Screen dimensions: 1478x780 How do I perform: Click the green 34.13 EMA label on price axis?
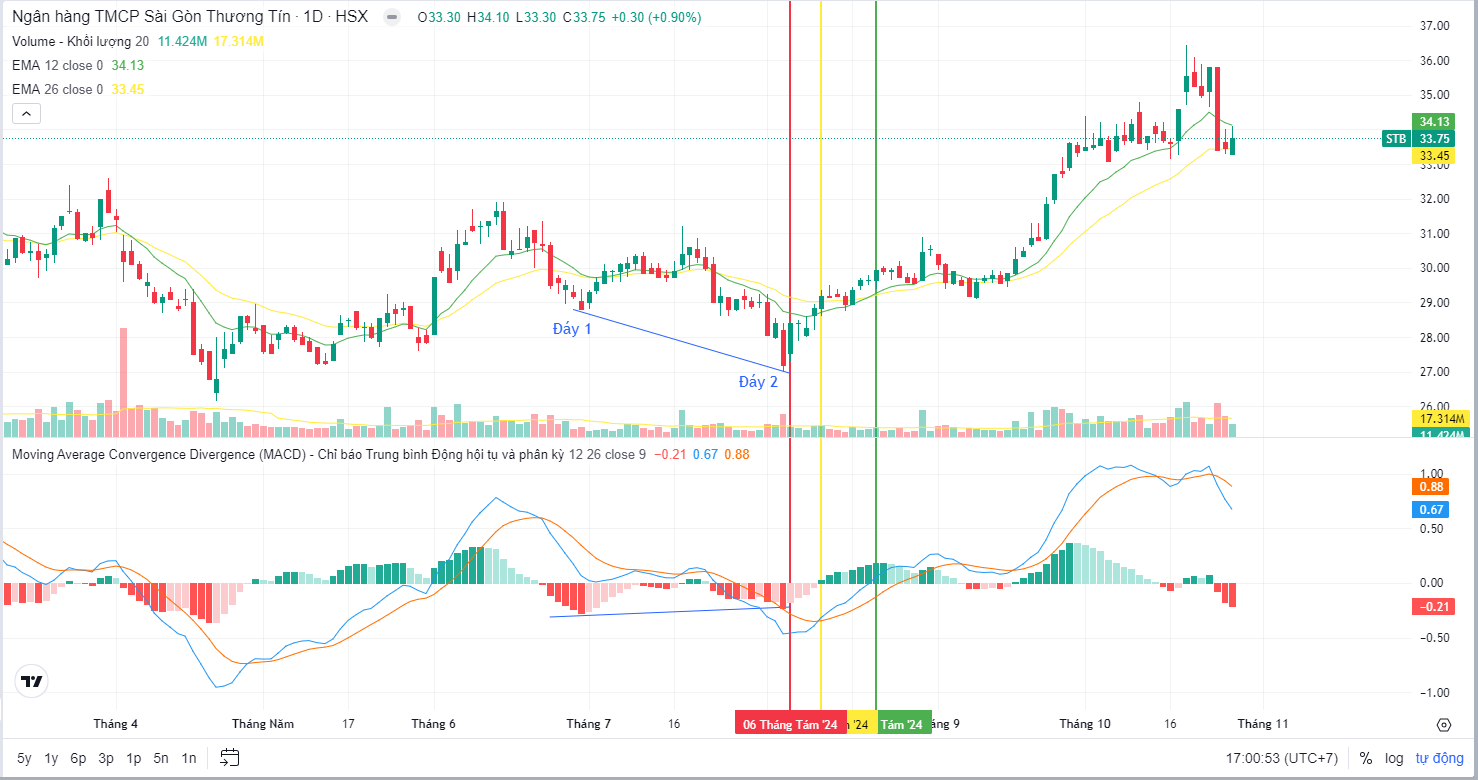pos(1435,121)
